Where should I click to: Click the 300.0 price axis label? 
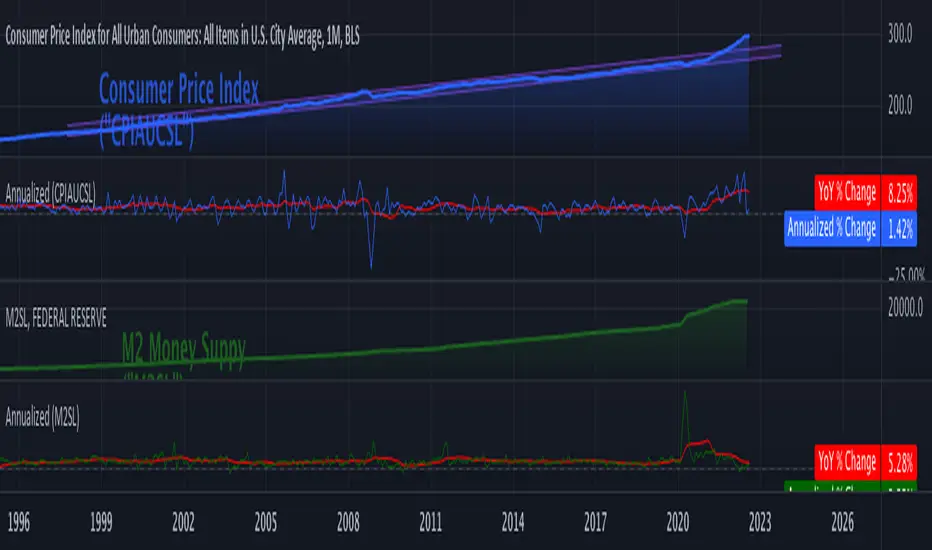(902, 35)
